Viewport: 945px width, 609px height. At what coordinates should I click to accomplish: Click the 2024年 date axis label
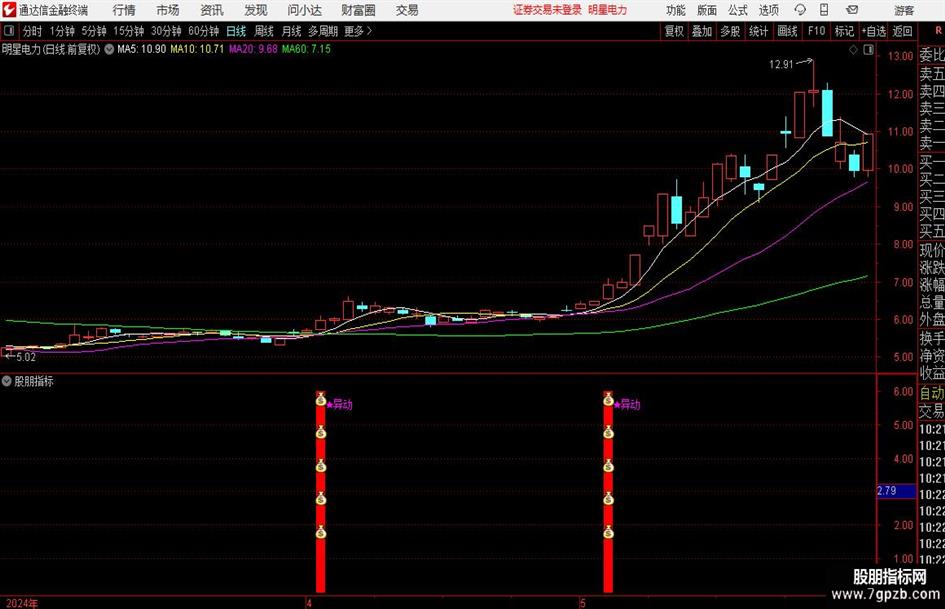point(22,603)
